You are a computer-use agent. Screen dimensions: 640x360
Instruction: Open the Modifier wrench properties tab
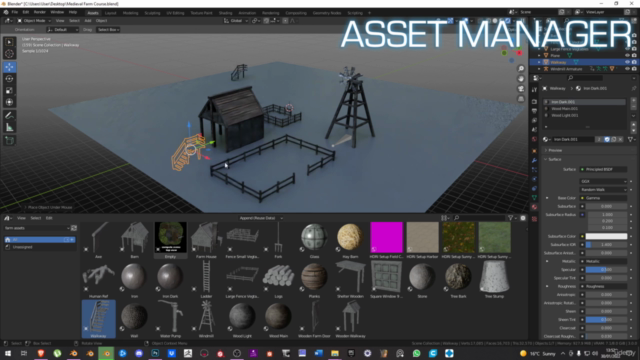pos(534,160)
